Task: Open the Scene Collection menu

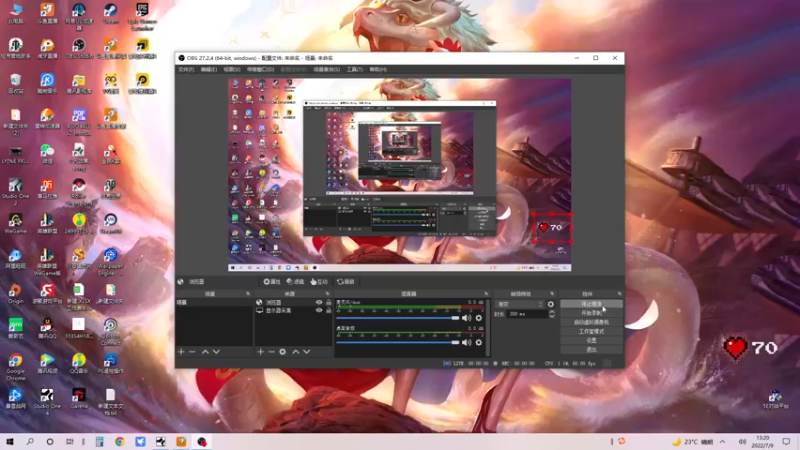Action: (327, 69)
